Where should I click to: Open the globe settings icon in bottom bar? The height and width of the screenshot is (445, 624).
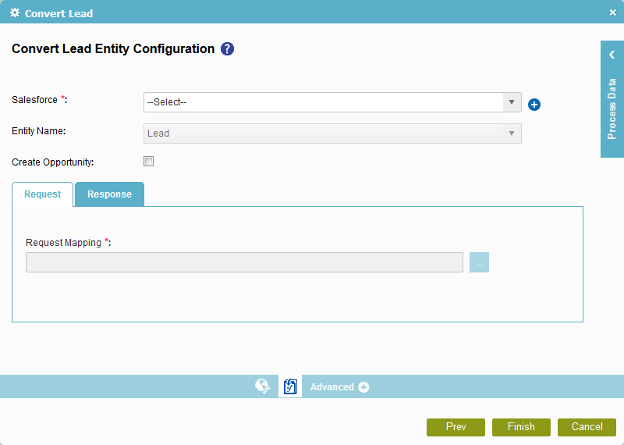[263, 386]
